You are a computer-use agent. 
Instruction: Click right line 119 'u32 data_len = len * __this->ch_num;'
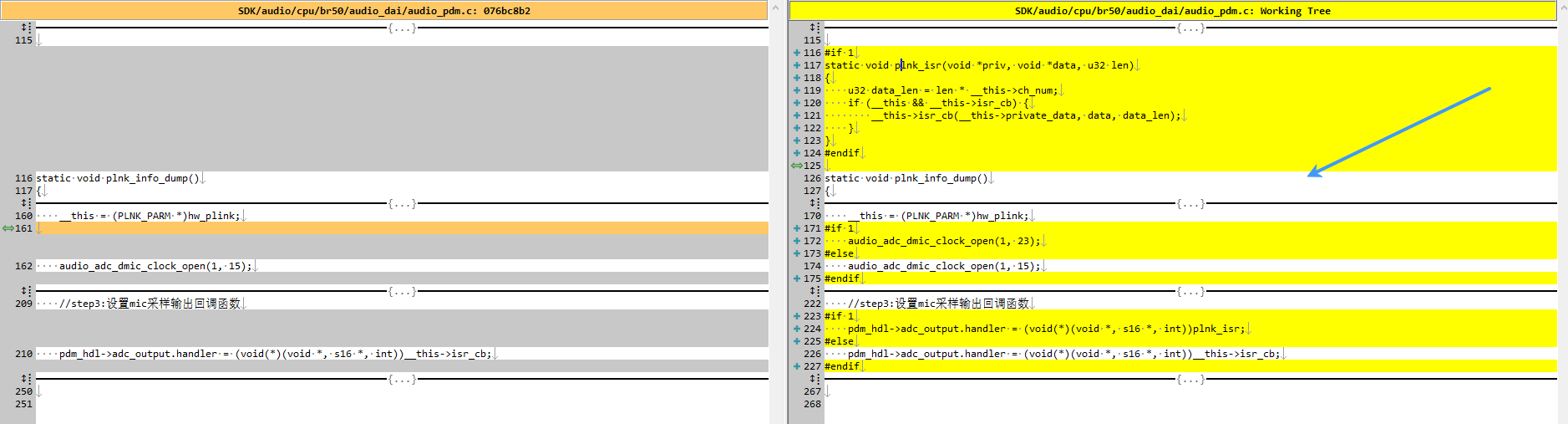pos(952,90)
